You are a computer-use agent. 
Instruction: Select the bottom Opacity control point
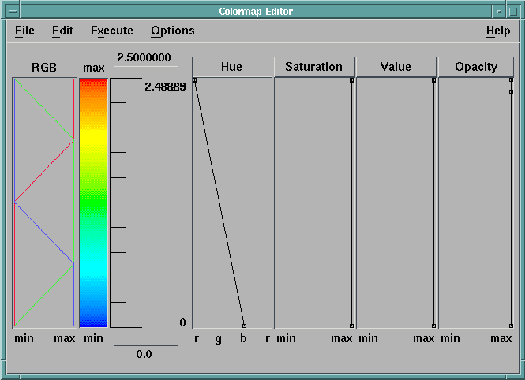pyautogui.click(x=511, y=325)
